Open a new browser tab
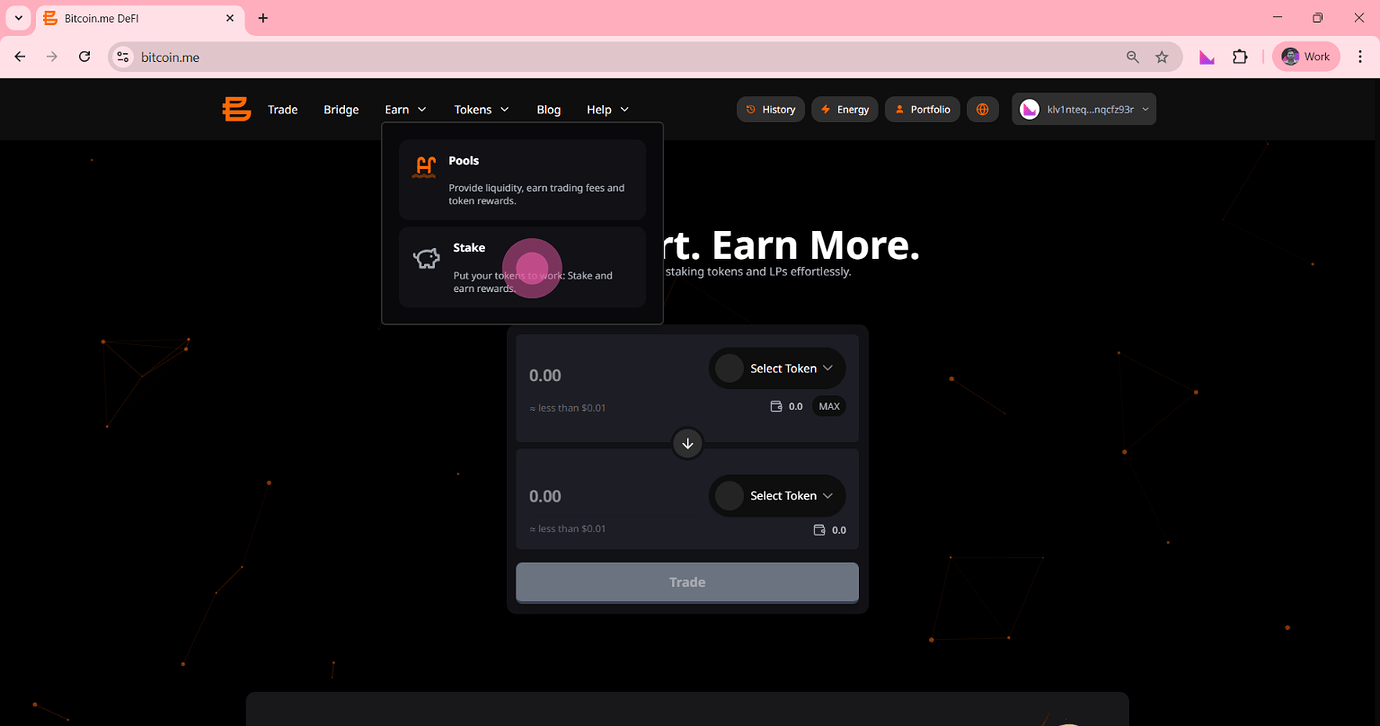Image resolution: width=1380 pixels, height=726 pixels. coord(263,18)
